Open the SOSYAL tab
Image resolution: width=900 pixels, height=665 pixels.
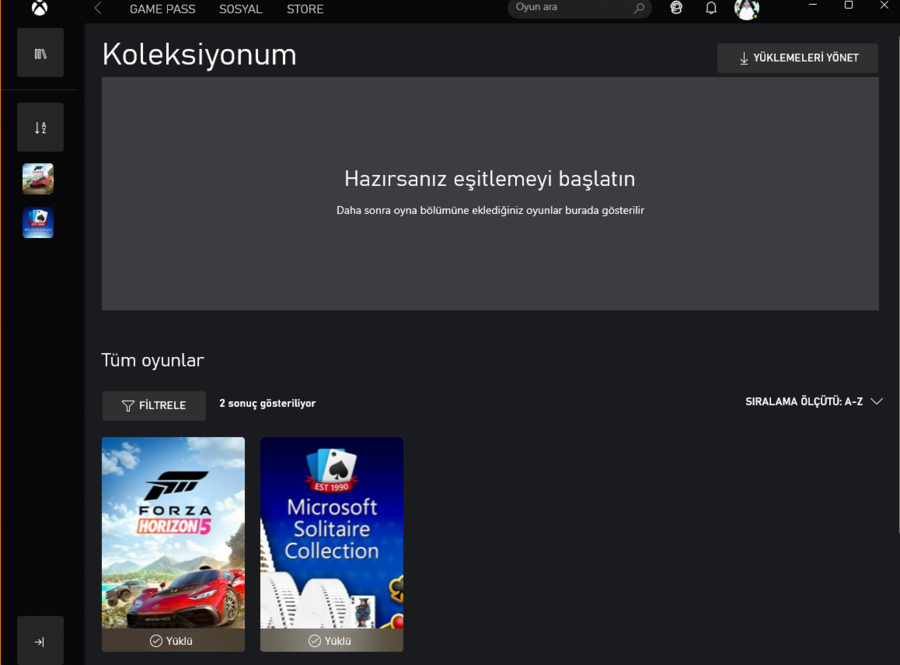[x=240, y=9]
